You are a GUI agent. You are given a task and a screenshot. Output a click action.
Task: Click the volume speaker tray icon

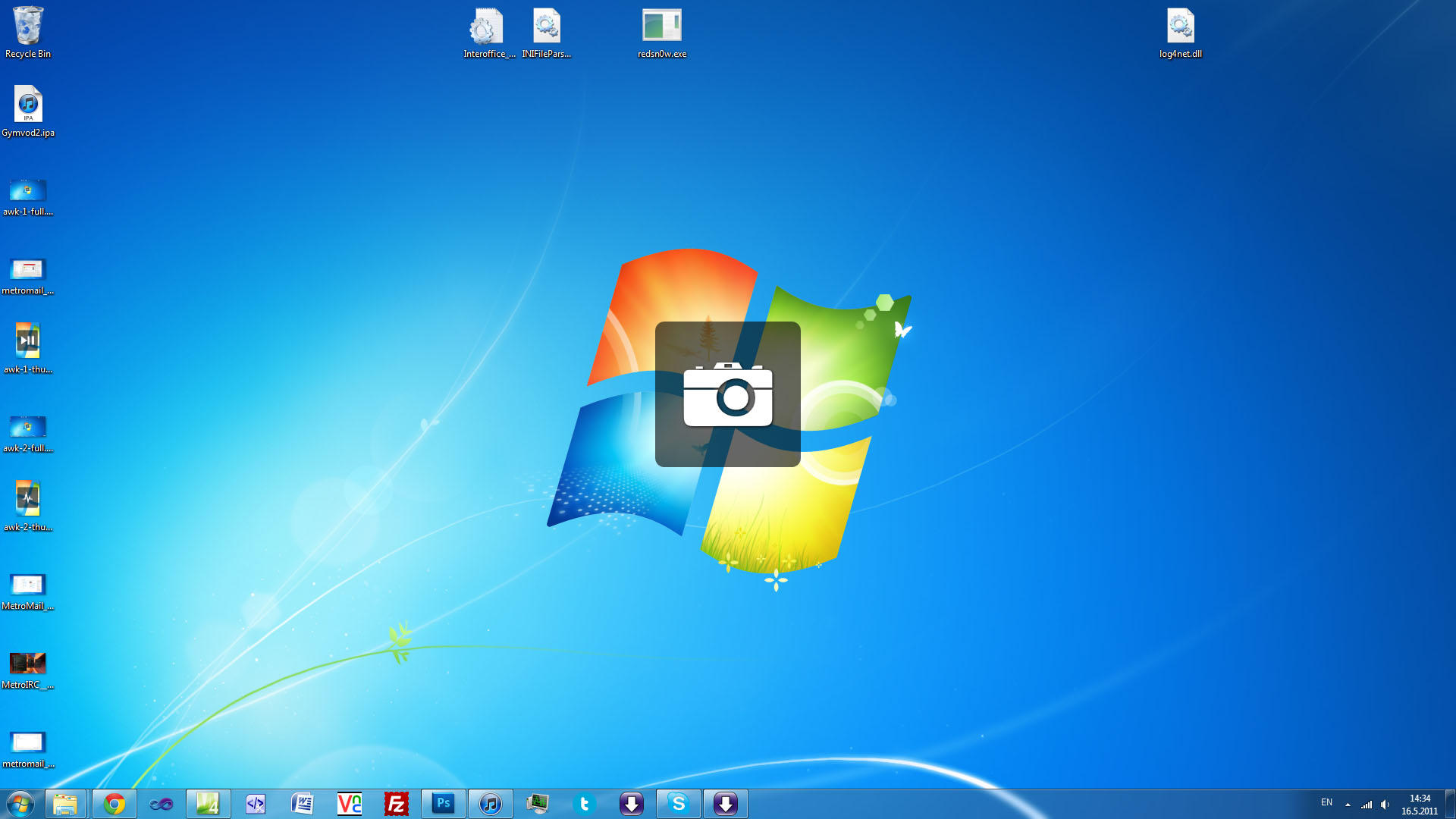1385,805
